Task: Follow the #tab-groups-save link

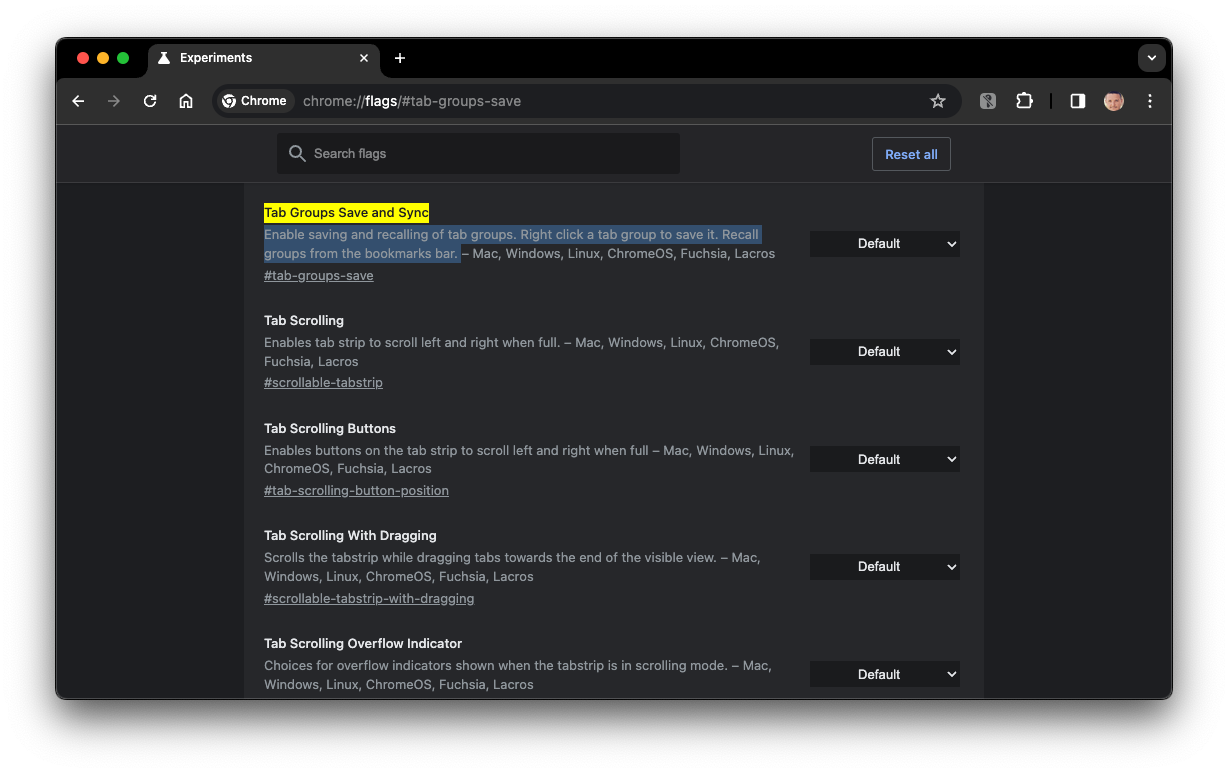Action: point(319,275)
